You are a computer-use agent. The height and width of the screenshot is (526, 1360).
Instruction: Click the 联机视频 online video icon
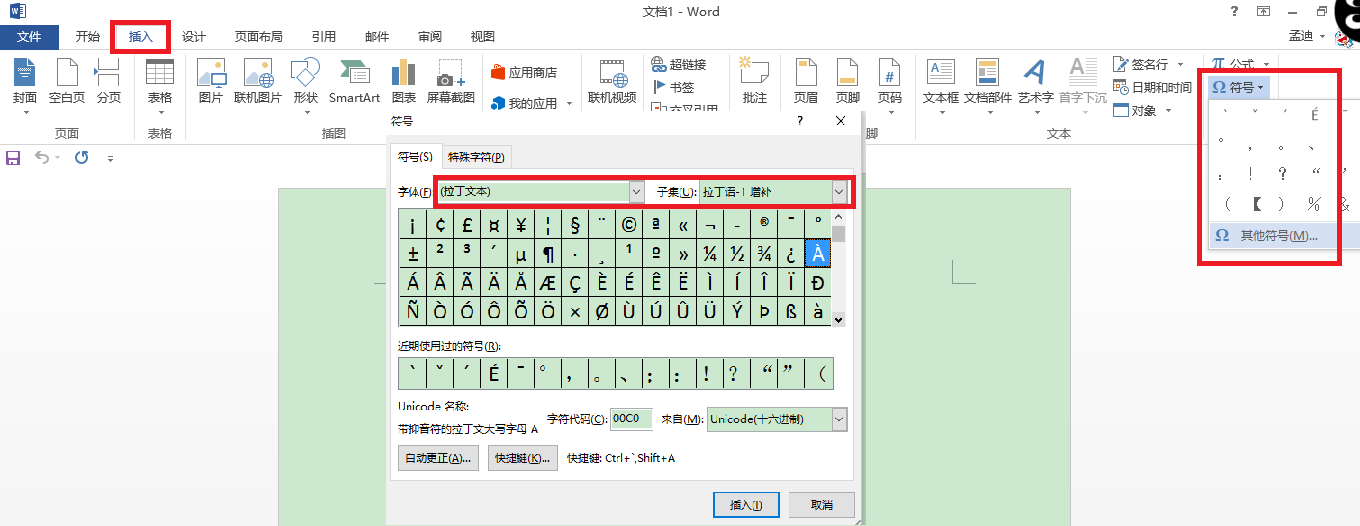(x=612, y=81)
